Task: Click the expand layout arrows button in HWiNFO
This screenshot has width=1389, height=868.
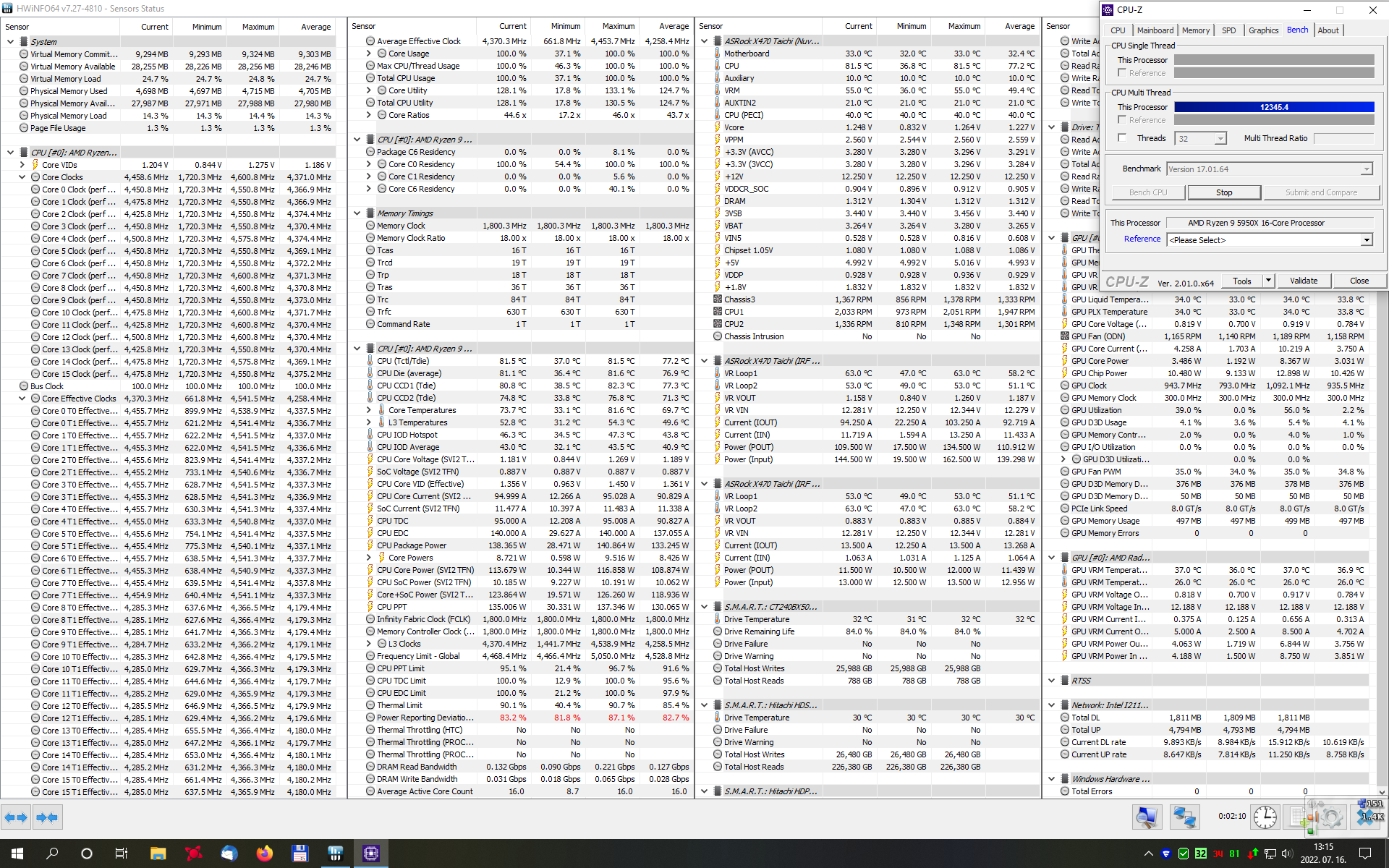Action: pyautogui.click(x=16, y=817)
